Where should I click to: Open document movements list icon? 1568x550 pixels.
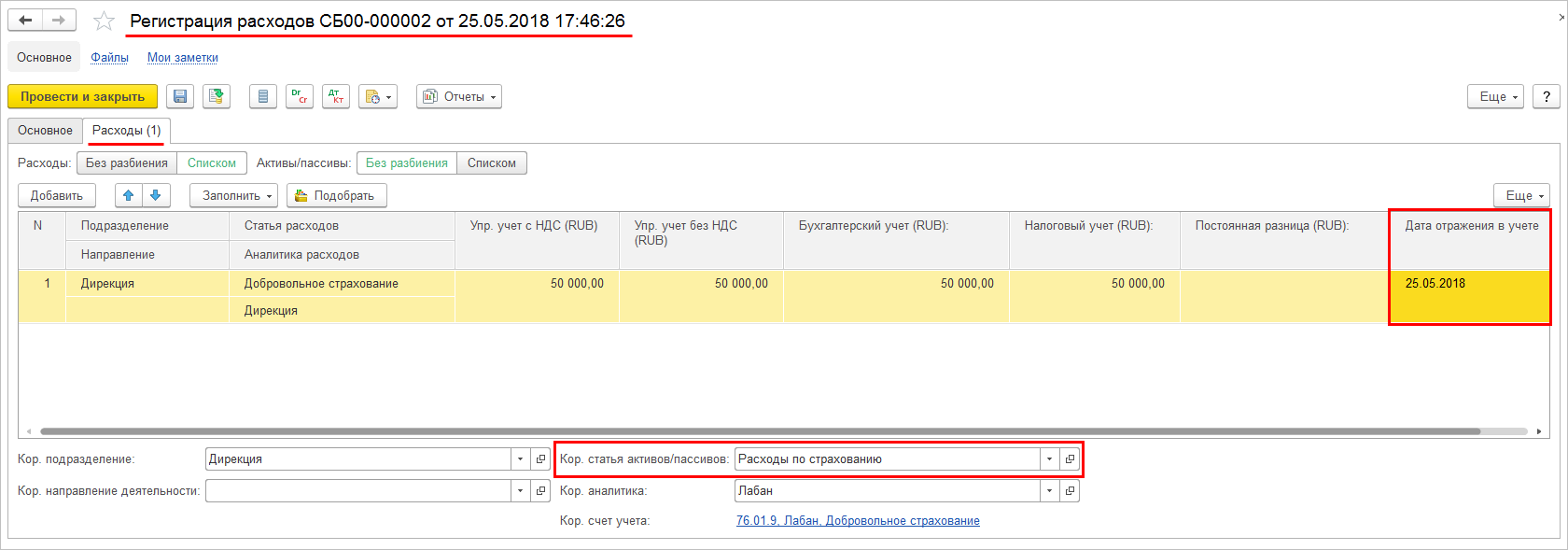(x=263, y=96)
